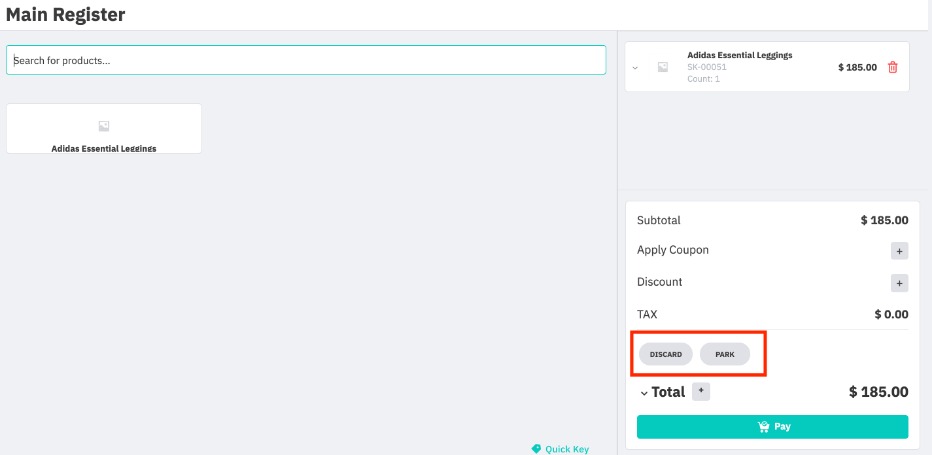Park the current sale

(725, 355)
